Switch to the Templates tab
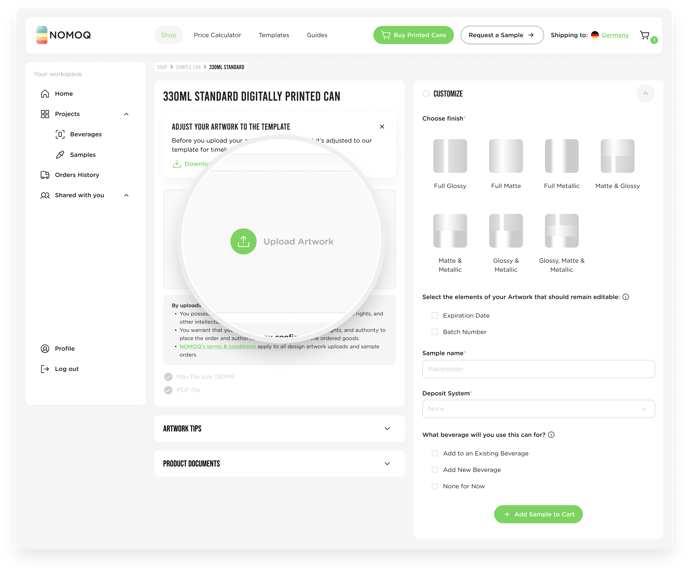The height and width of the screenshot is (573, 688). [274, 35]
